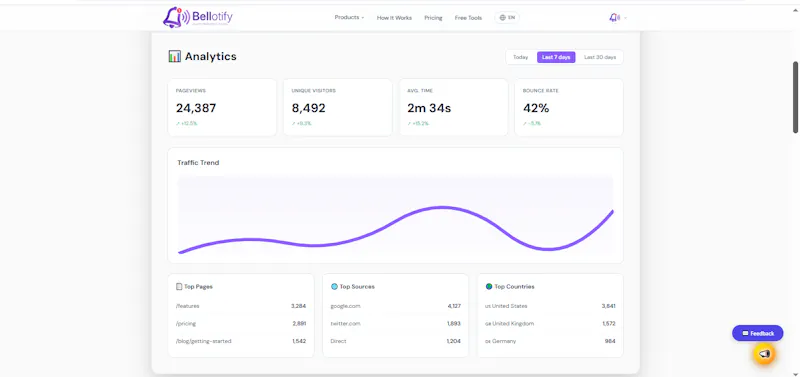Click the 3,284 features count

298,306
